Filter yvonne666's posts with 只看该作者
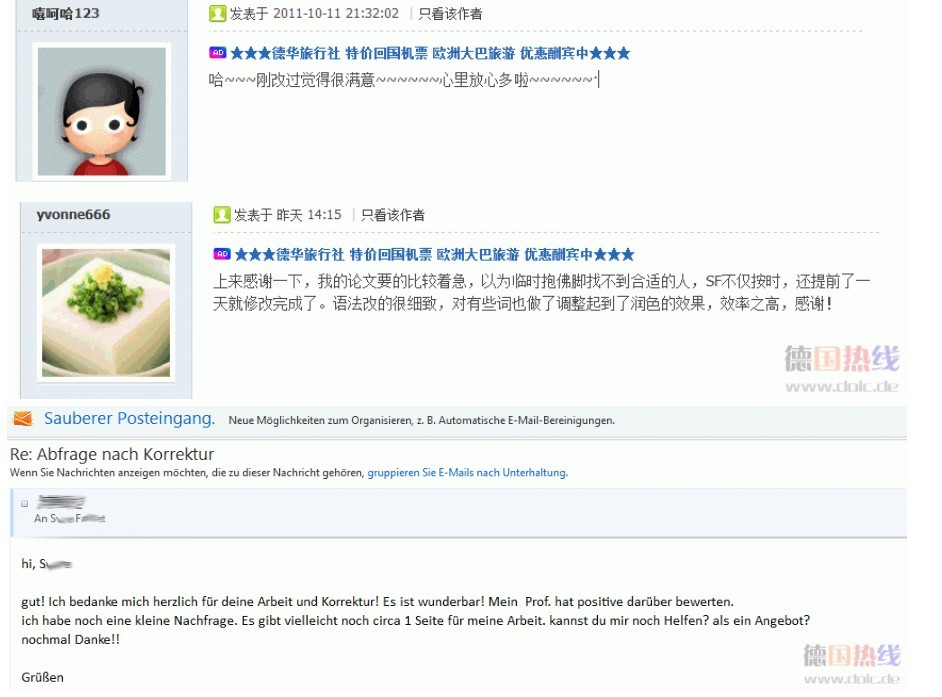 pyautogui.click(x=393, y=215)
